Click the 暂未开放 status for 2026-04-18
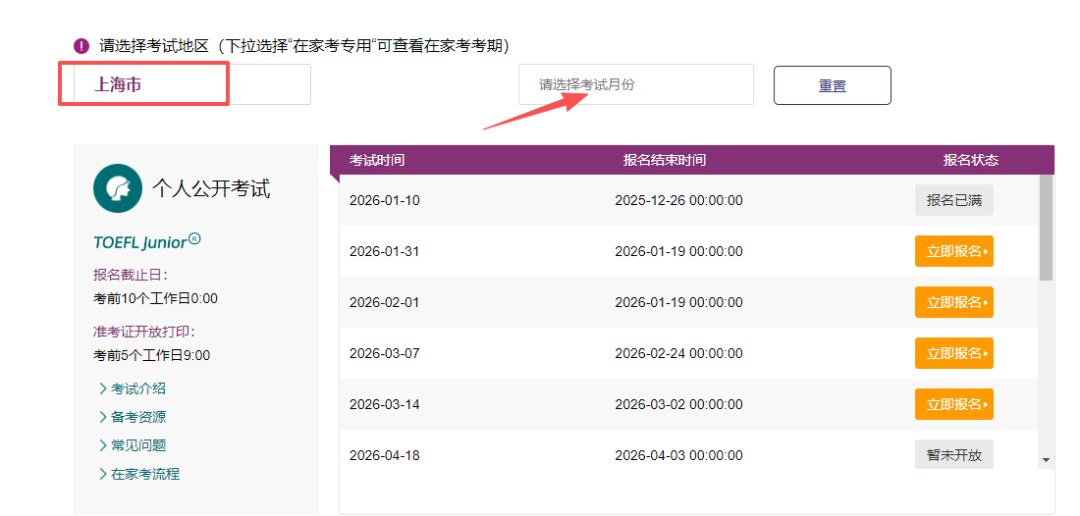The width and height of the screenshot is (1080, 516). [954, 455]
